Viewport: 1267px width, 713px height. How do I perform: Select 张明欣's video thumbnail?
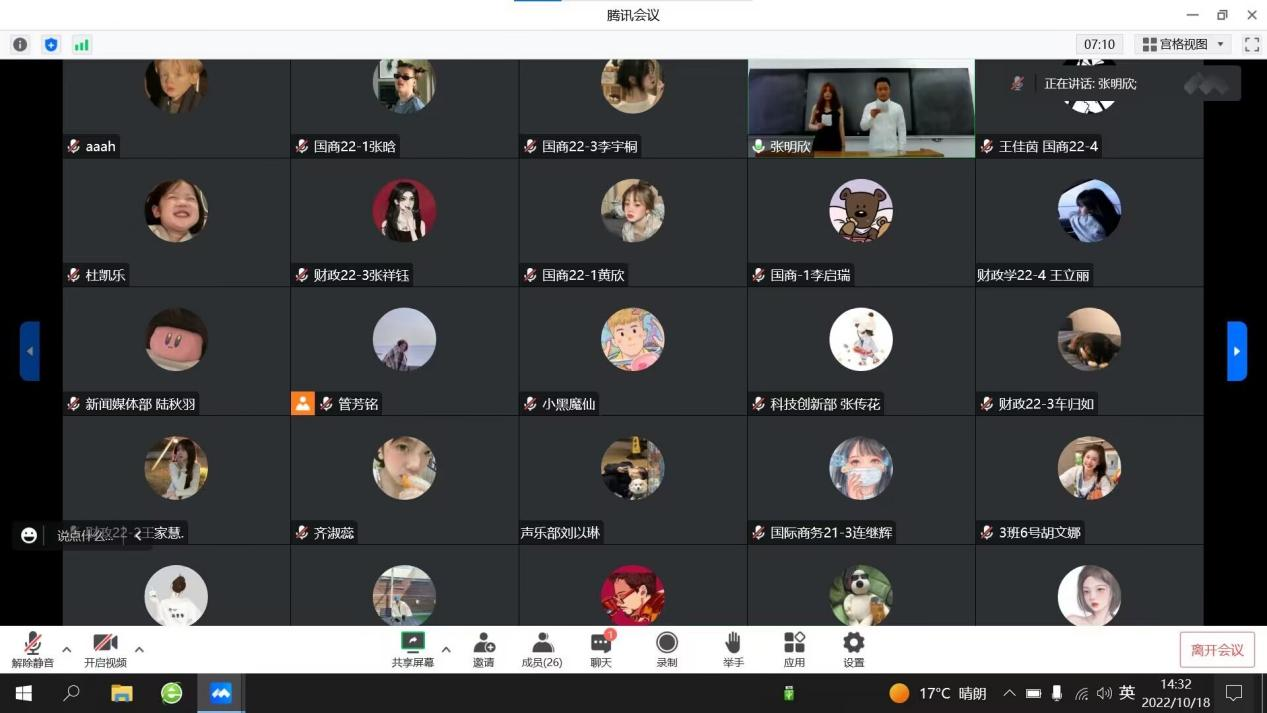[x=860, y=108]
